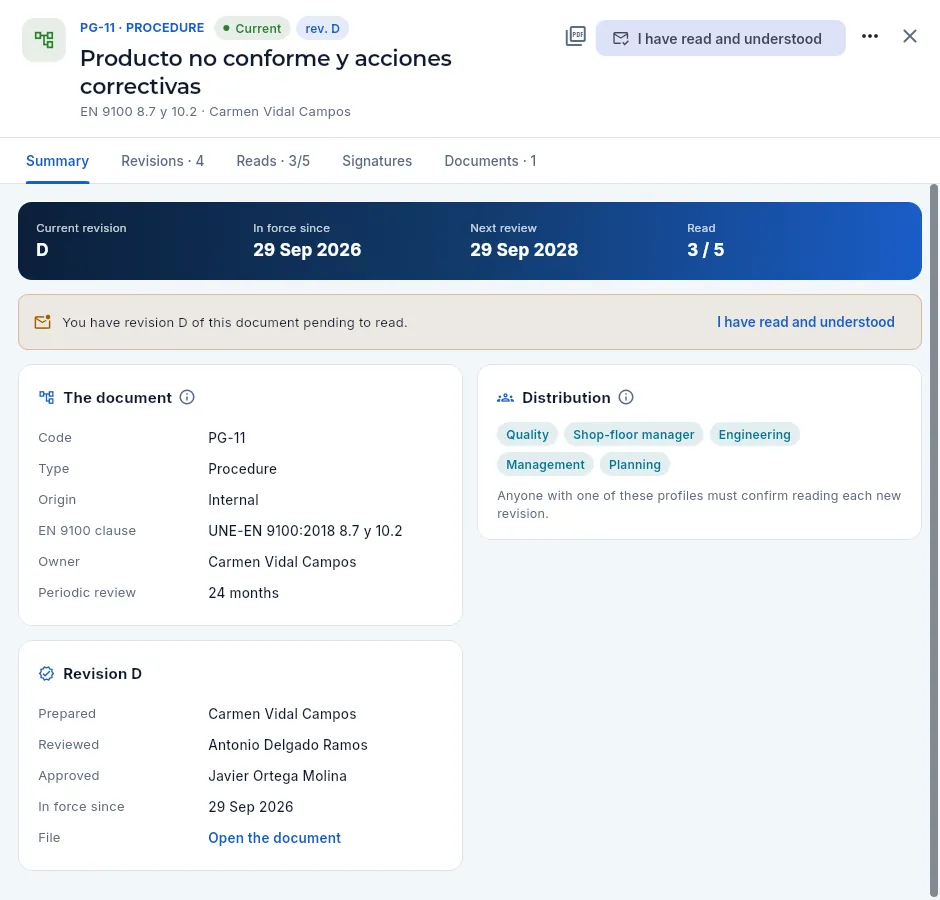Click the Management profile tag

point(545,465)
